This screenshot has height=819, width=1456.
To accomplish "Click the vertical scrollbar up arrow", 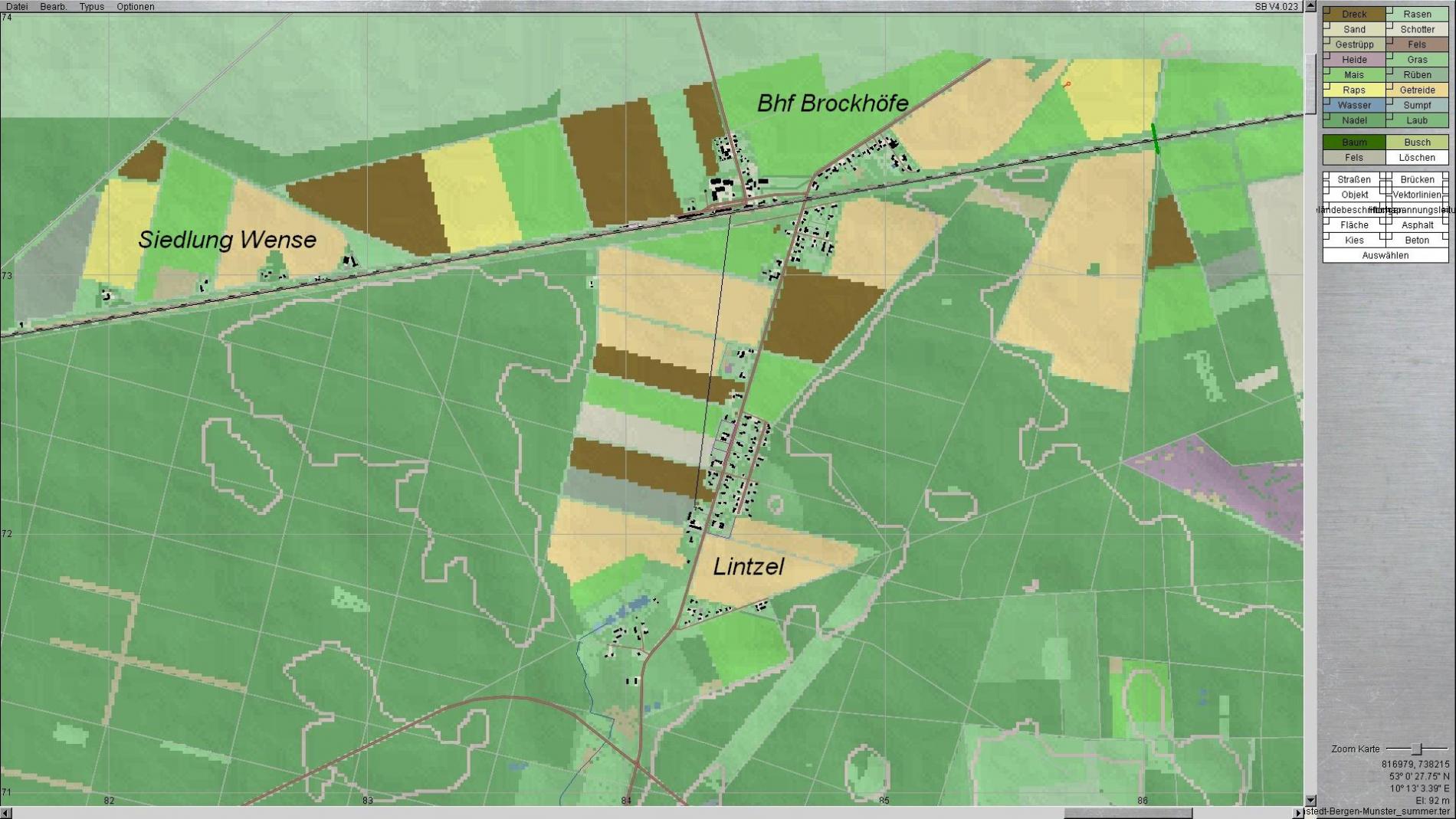I will click(x=1310, y=6).
